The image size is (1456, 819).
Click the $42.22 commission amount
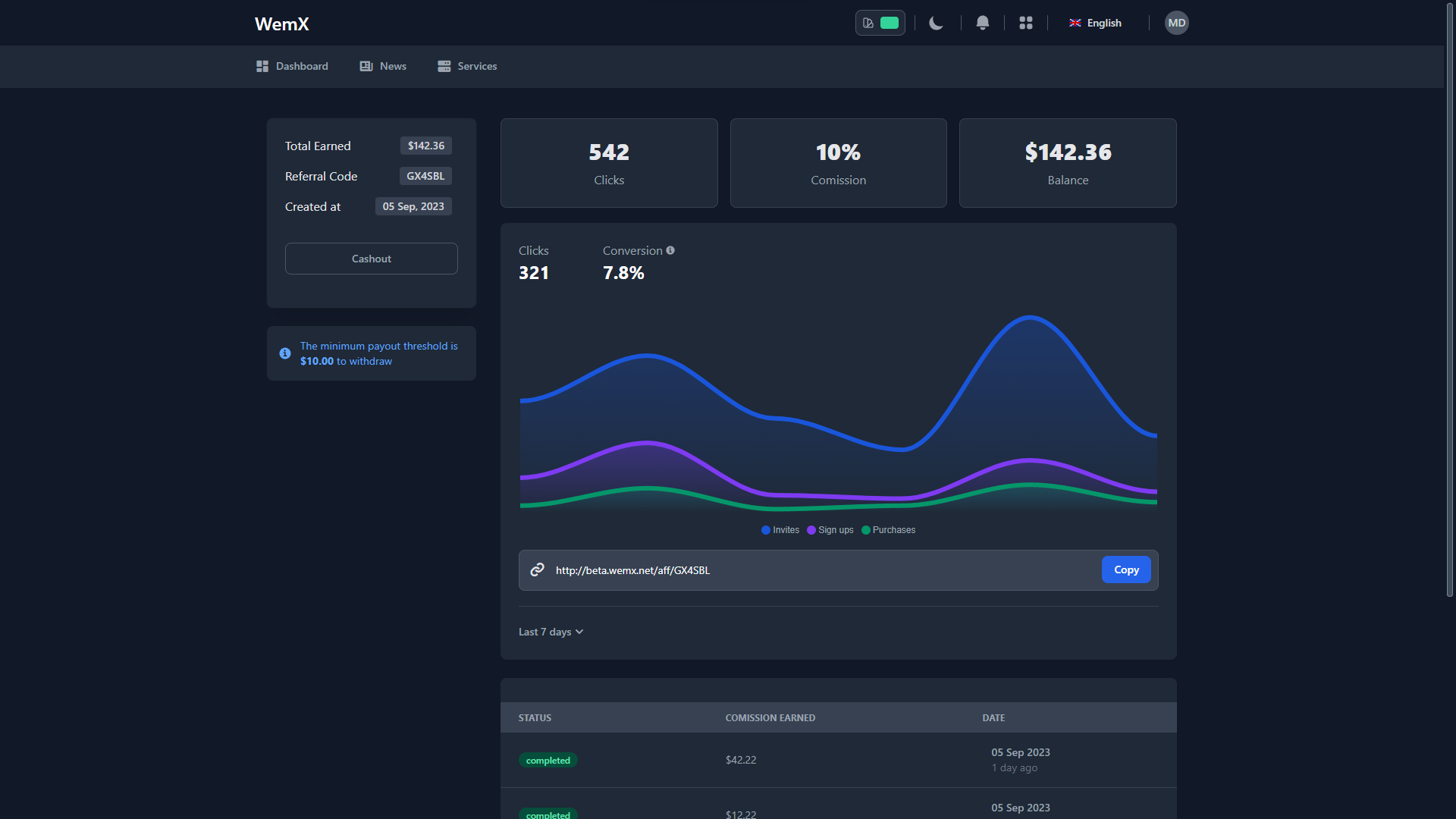741,760
